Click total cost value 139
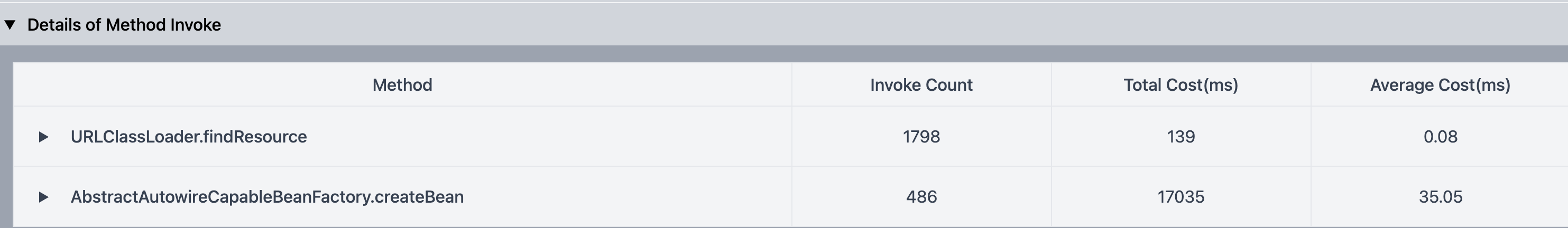Image resolution: width=1568 pixels, height=228 pixels. pos(1180,137)
